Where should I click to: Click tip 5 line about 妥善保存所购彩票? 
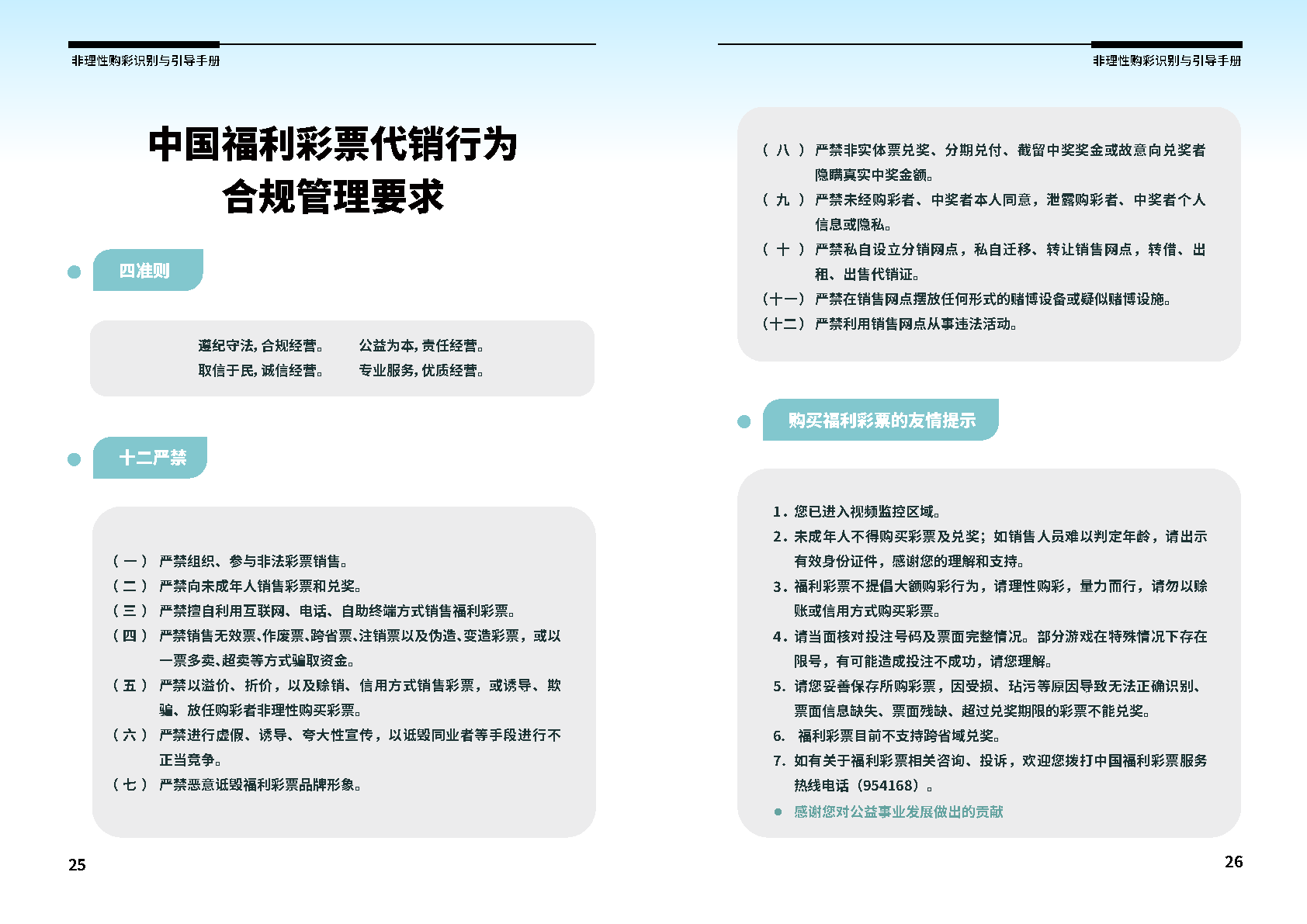[990, 686]
